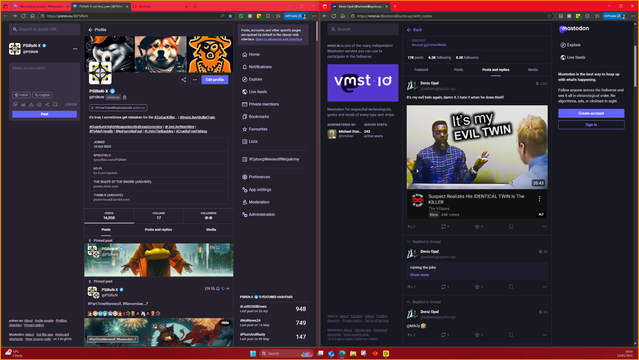
Task: Click the taskbar Search box
Action: 286,353
